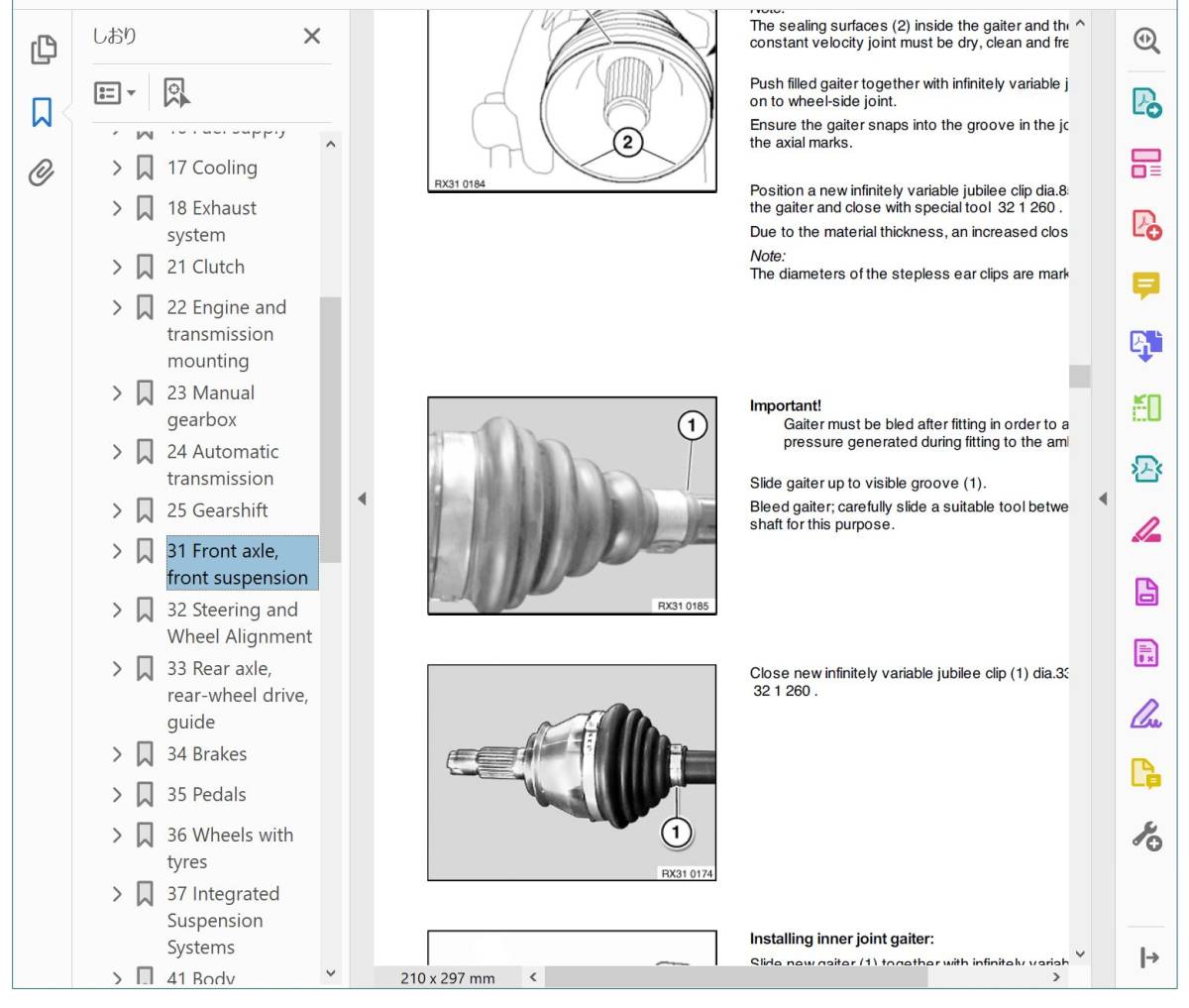Open the magenta page-with-bar document tool
The image size is (1189, 1008).
(1146, 592)
